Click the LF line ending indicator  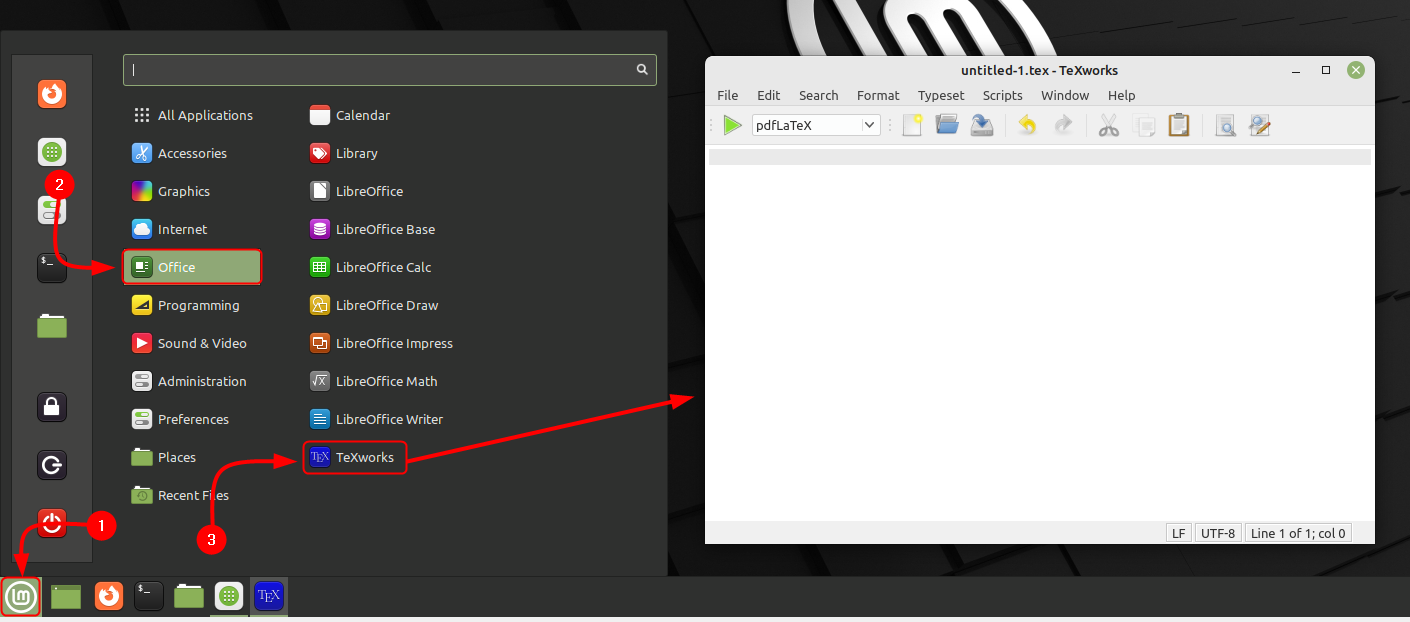coord(1178,533)
